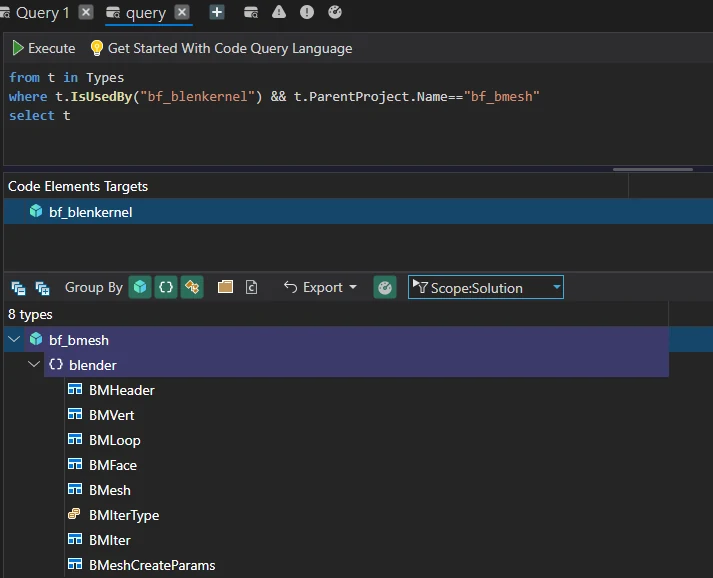Viewport: 713px width, 578px height.
Task: Select the BMesh type
Action: [x=110, y=490]
